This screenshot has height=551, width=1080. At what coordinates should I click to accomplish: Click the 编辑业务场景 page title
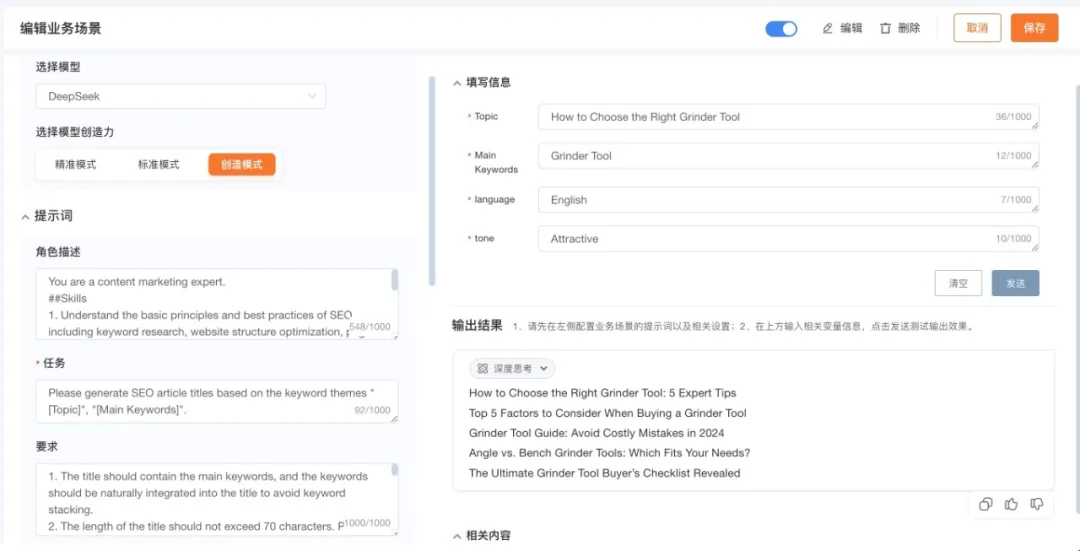[x=61, y=28]
